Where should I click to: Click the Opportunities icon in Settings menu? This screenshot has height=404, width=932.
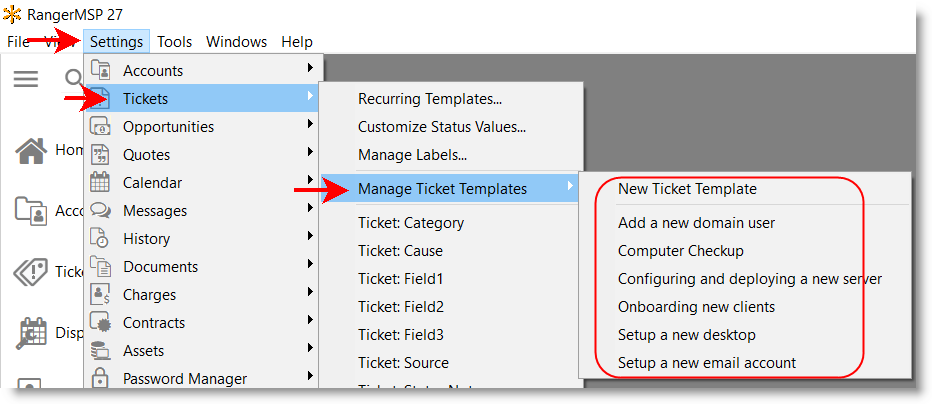point(100,127)
